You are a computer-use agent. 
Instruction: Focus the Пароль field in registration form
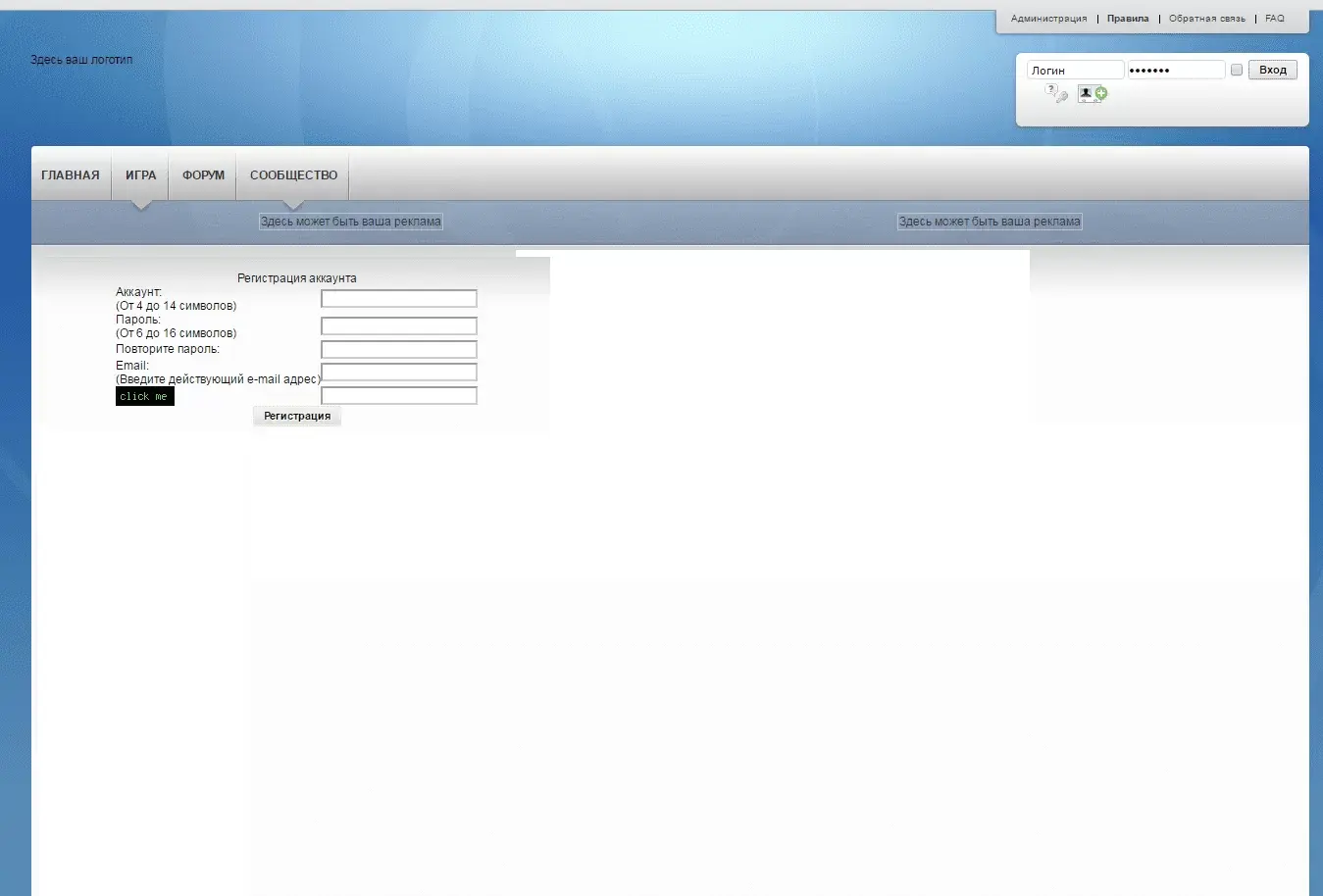click(x=399, y=326)
